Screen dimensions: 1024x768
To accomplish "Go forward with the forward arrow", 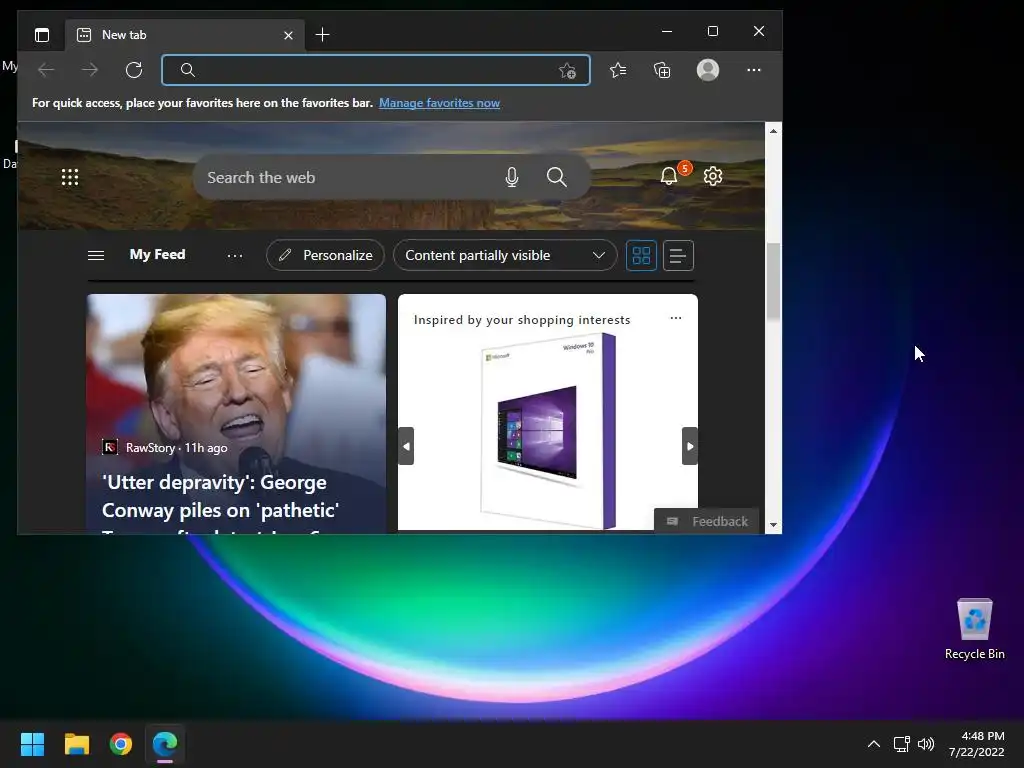I will (89, 70).
